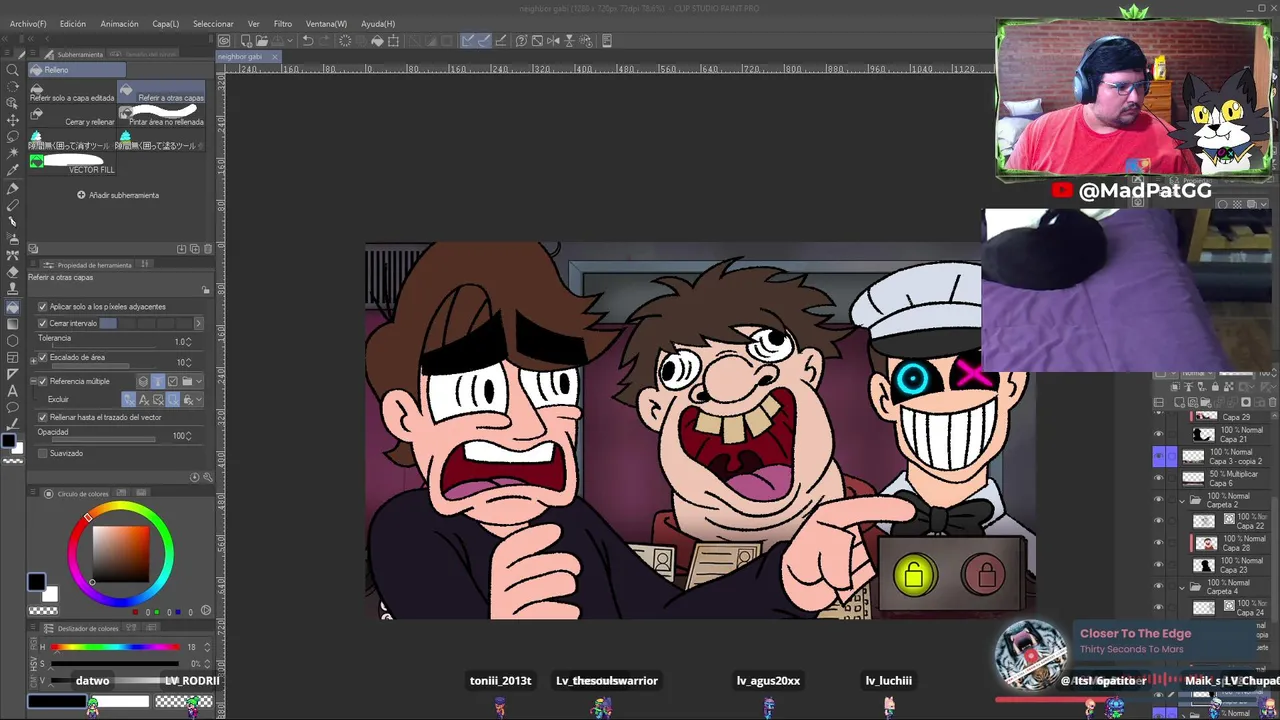Select the Lasso selection tool

pos(13,137)
